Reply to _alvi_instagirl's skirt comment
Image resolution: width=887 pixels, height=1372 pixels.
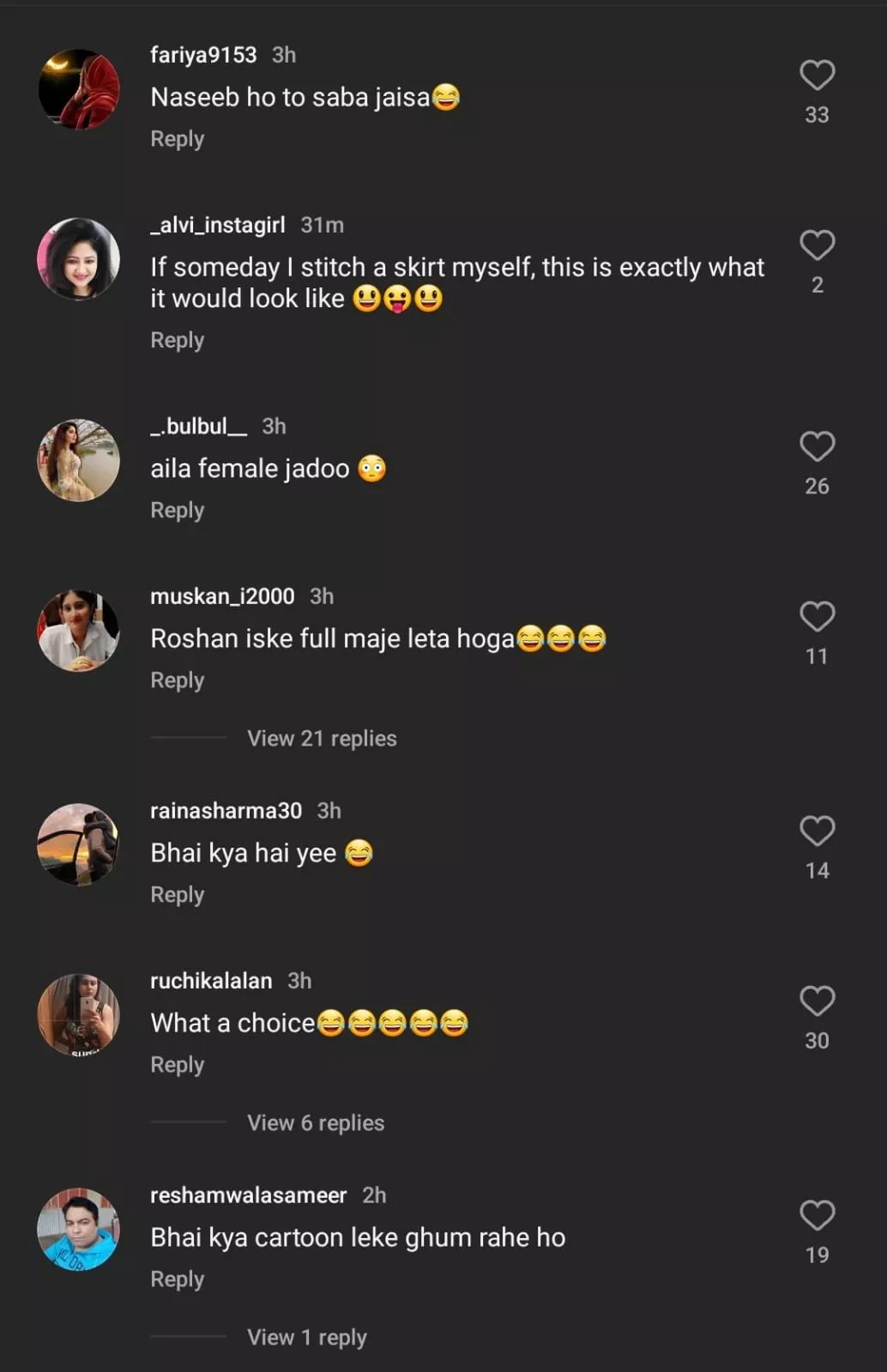click(x=178, y=341)
